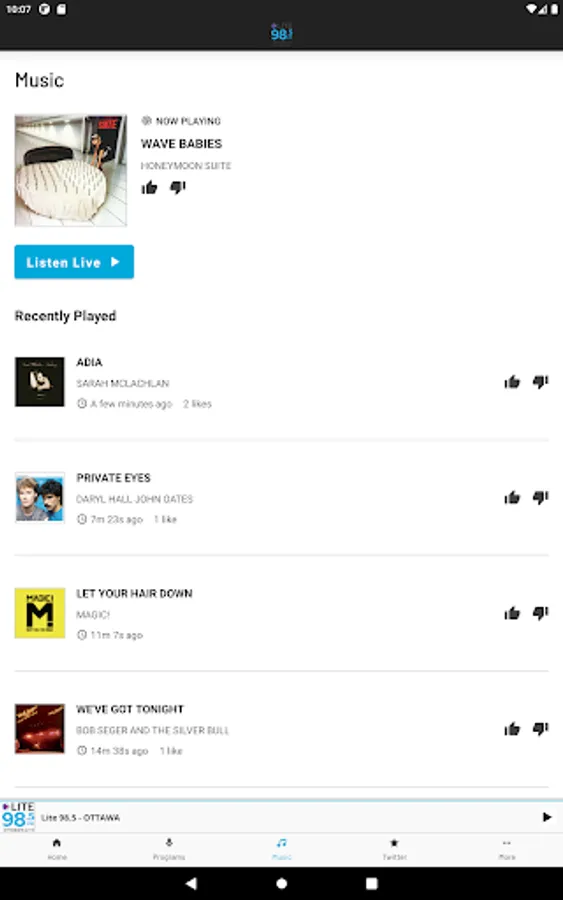
Task: Open Wave Babies album artwork
Action: (71, 170)
